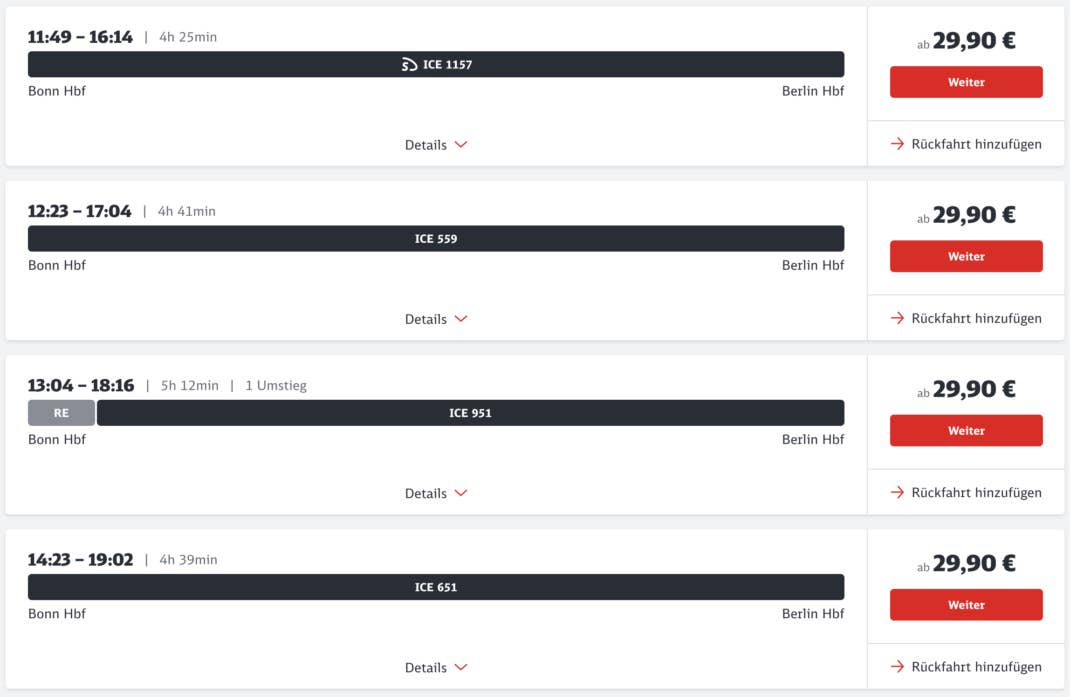Click Weiter for the 12:23 ICE 559 trip

pyautogui.click(x=966, y=256)
